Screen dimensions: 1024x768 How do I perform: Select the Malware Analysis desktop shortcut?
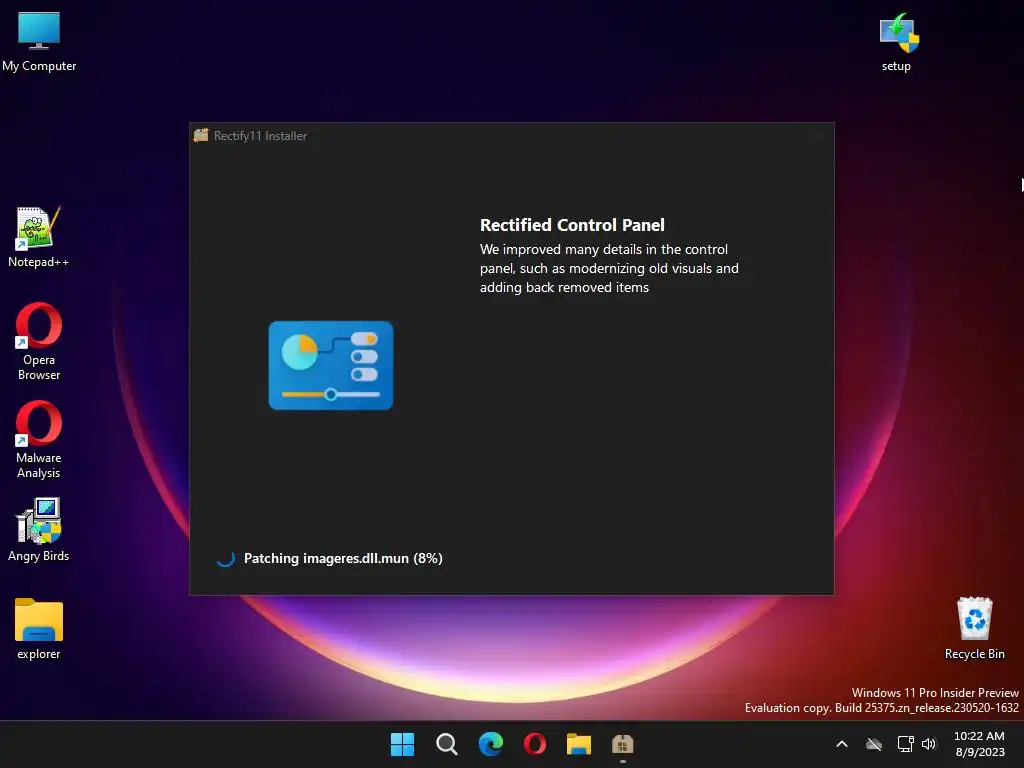coord(39,439)
